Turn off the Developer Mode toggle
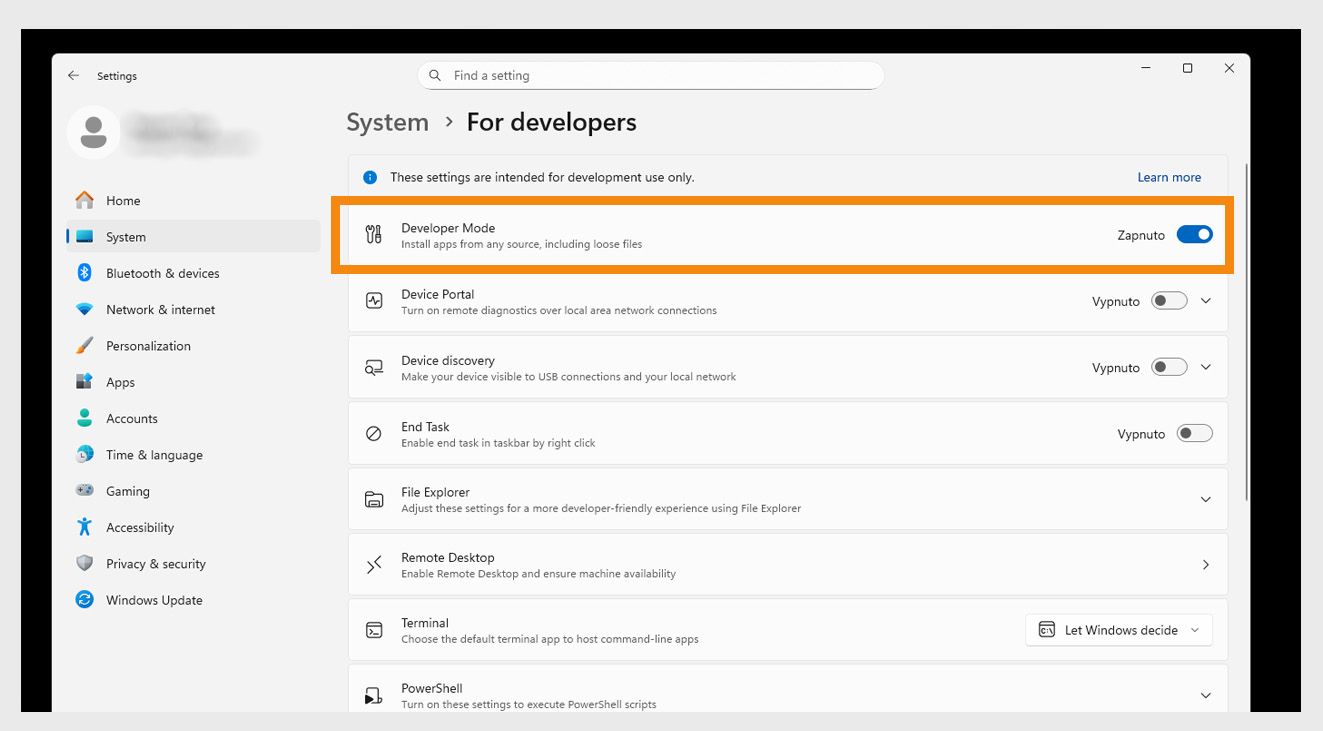Screen dimensions: 1323x731 [1194, 235]
